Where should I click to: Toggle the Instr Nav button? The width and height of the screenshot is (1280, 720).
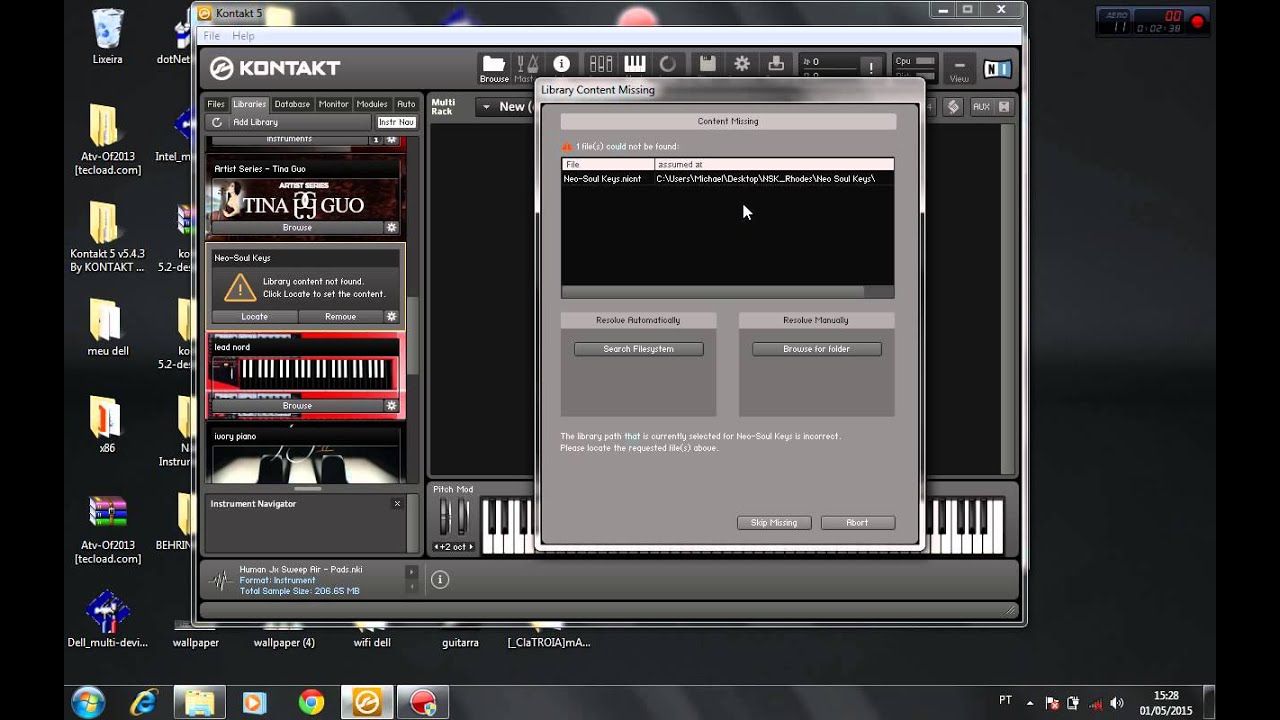tap(396, 122)
